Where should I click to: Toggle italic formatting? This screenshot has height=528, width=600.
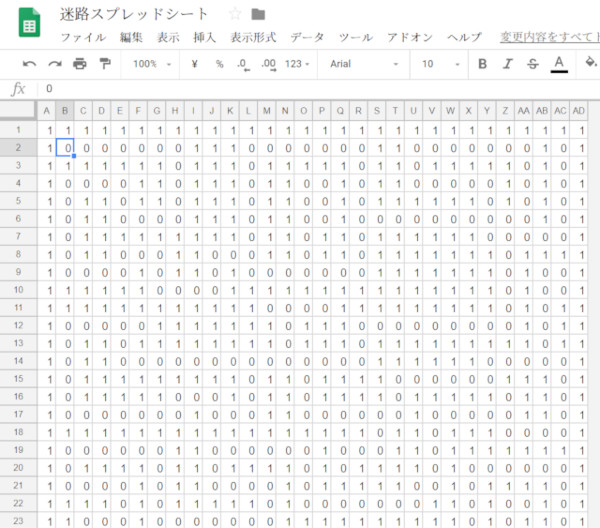pyautogui.click(x=508, y=64)
